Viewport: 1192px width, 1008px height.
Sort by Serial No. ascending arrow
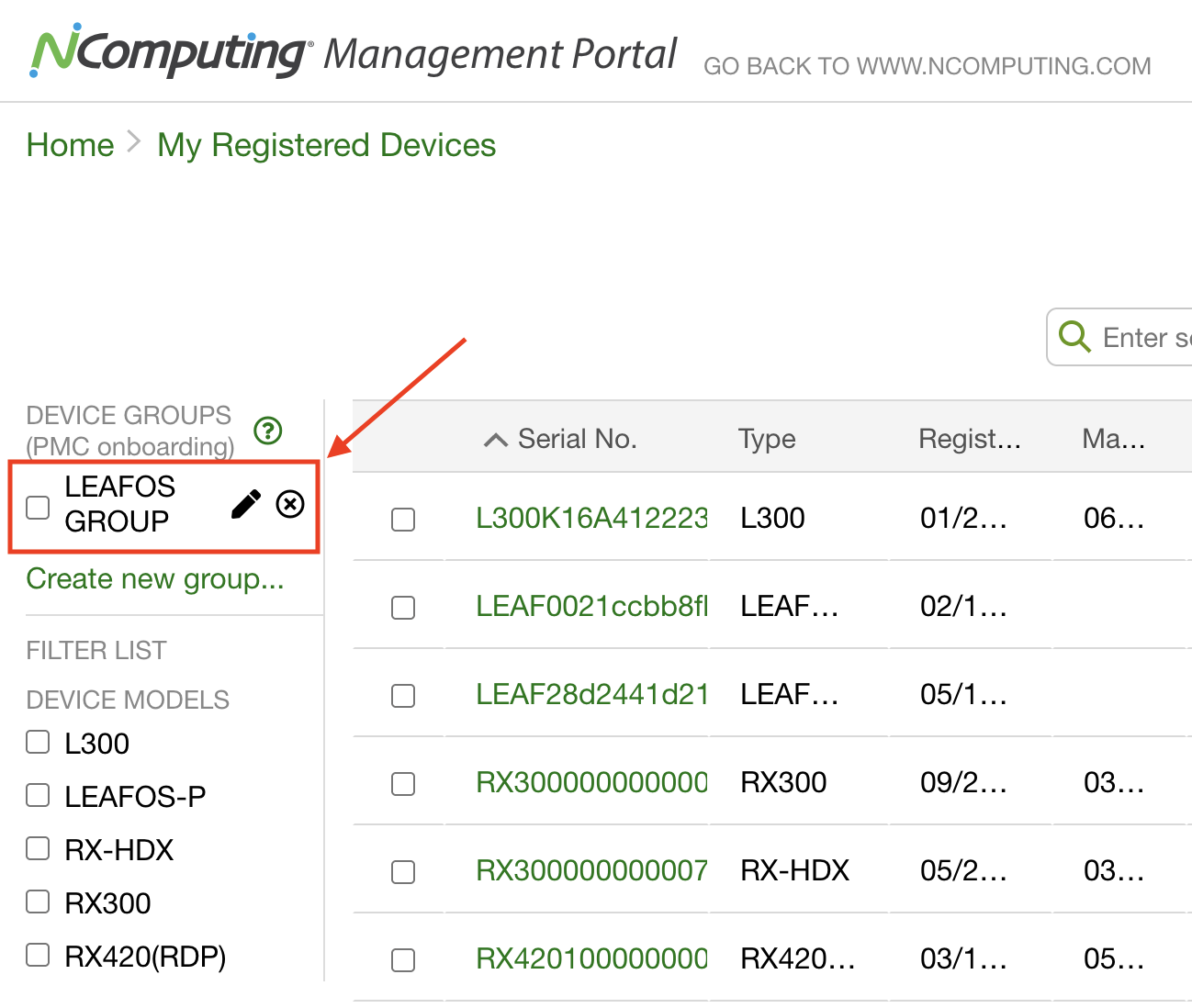[x=496, y=440]
